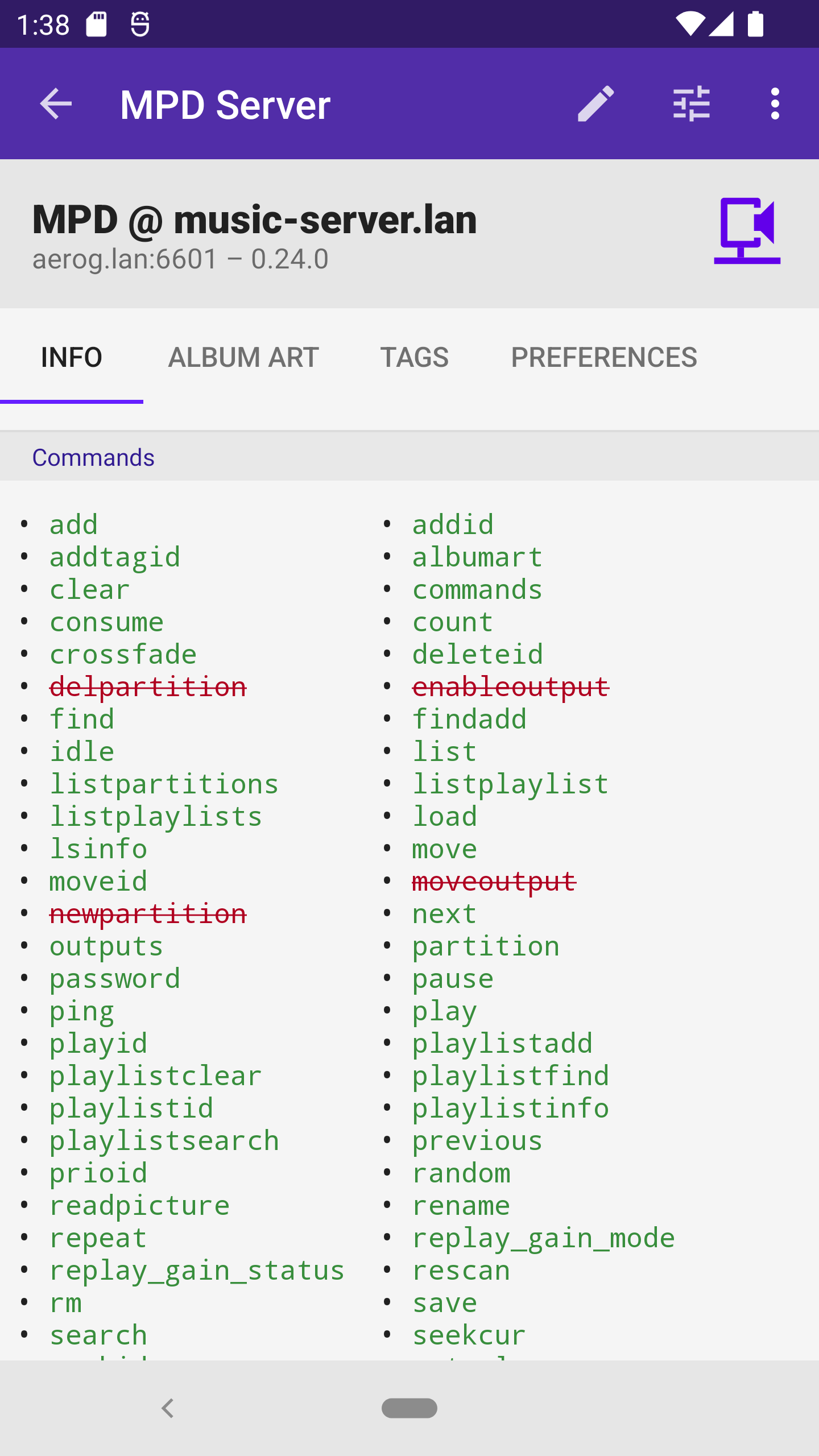Tap the listpartitions command entry
This screenshot has height=1456, width=819.
164,784
